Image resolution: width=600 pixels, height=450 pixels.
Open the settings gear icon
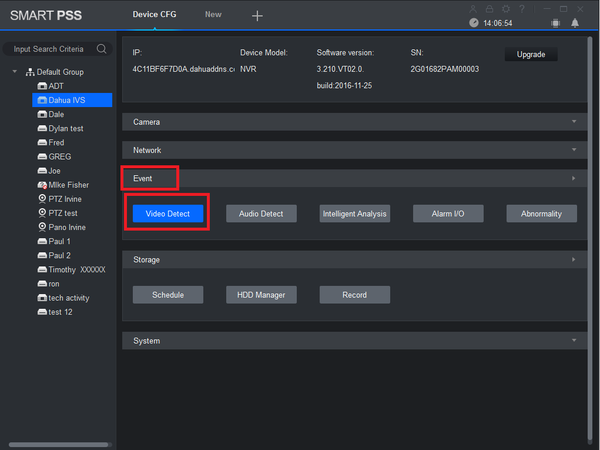(506, 9)
